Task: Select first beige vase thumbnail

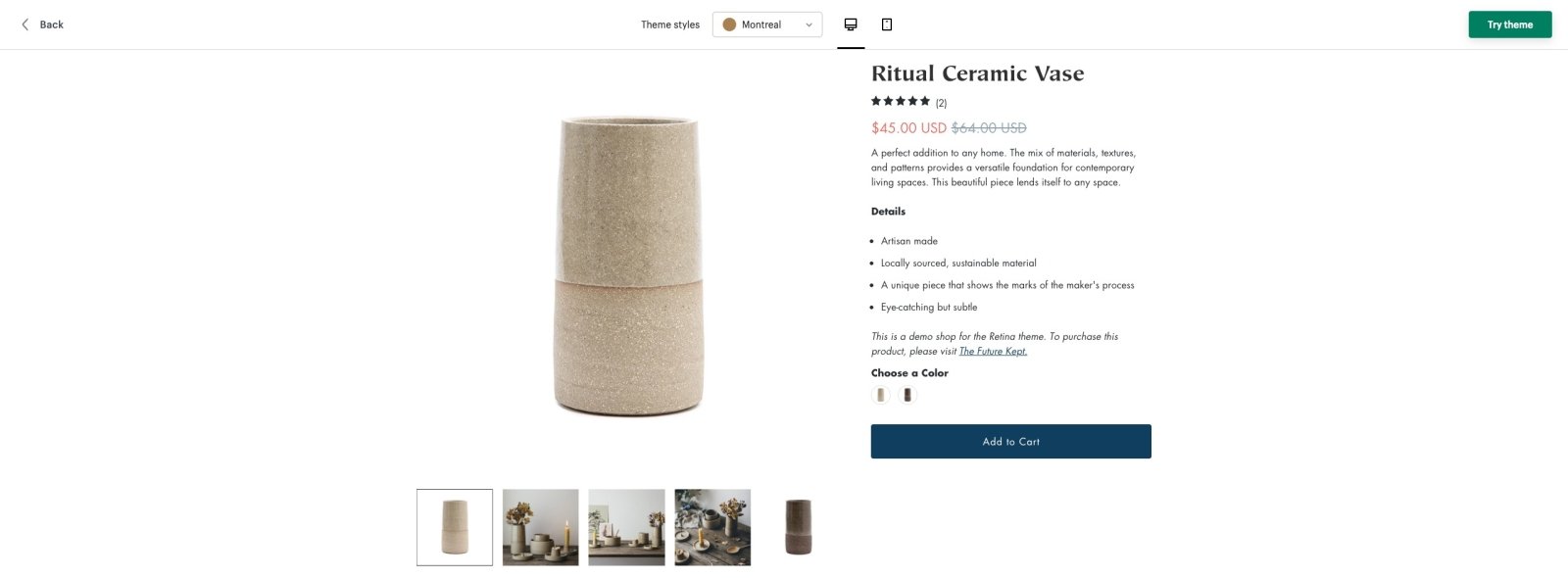Action: 455,527
